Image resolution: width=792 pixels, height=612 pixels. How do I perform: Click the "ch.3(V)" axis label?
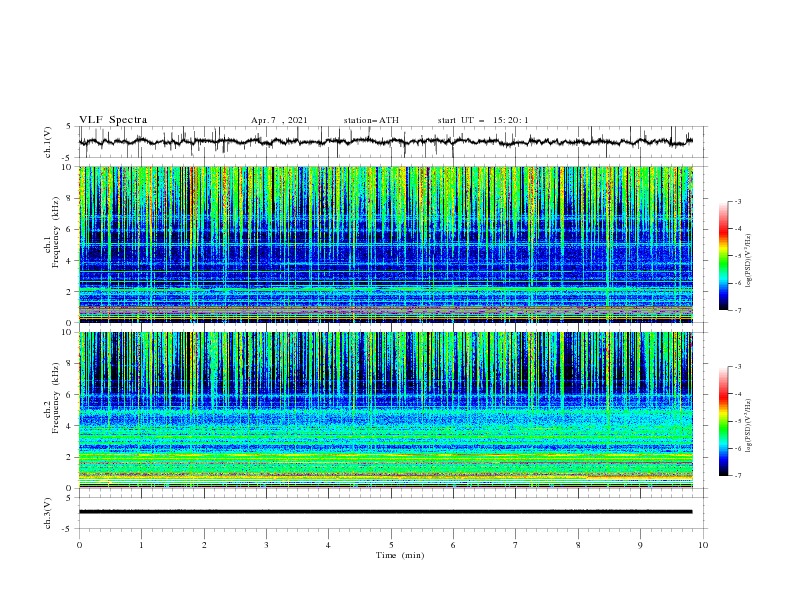coord(48,513)
